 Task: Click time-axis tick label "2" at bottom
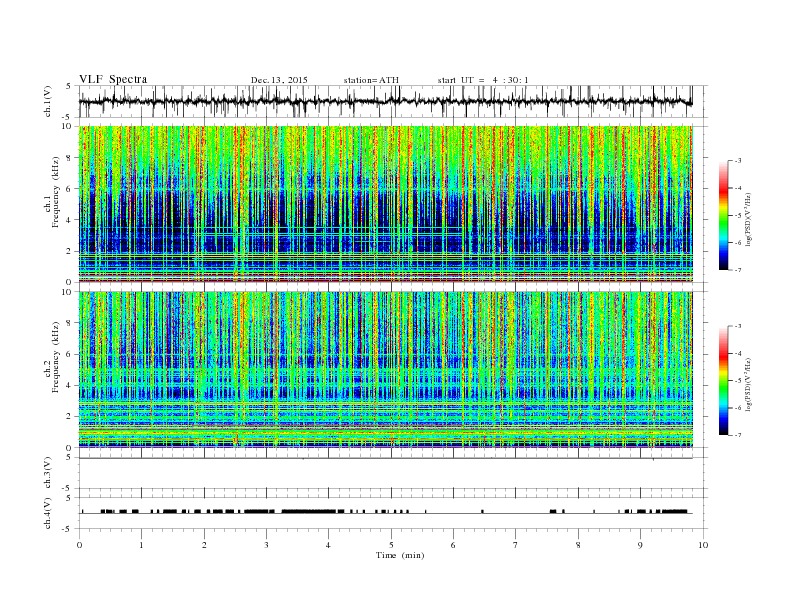click(x=204, y=545)
